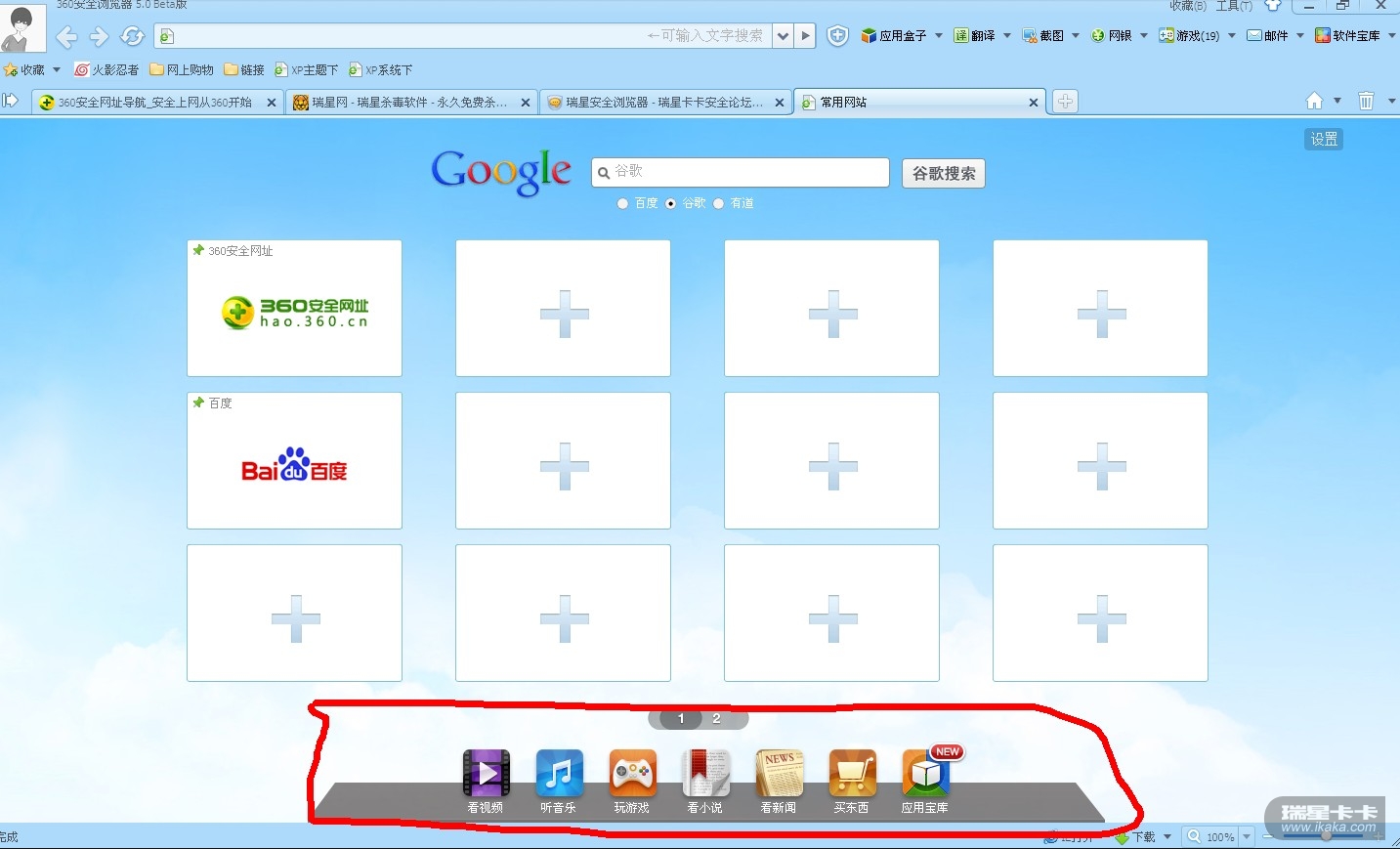This screenshot has width=1400, height=849.
Task: Expand the zoom level dropdown arrow
Action: pos(1247,837)
